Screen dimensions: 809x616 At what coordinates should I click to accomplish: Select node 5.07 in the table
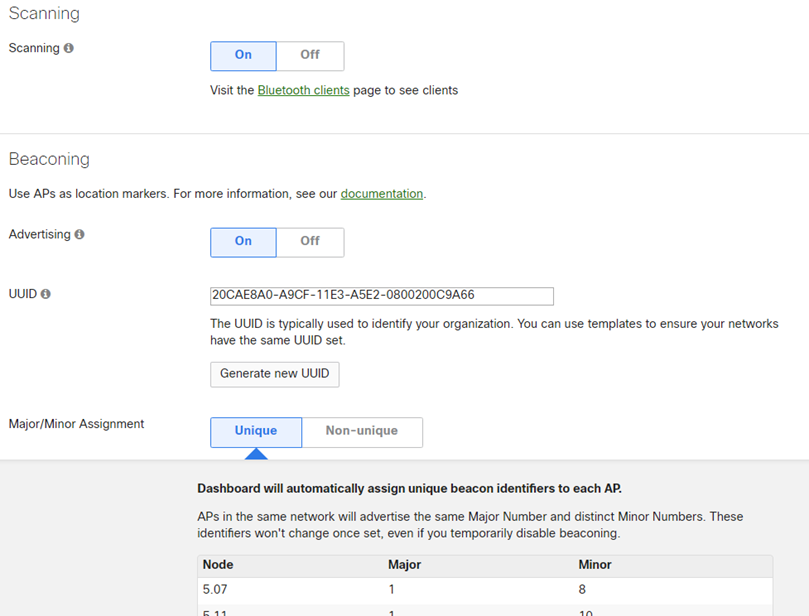(217, 590)
